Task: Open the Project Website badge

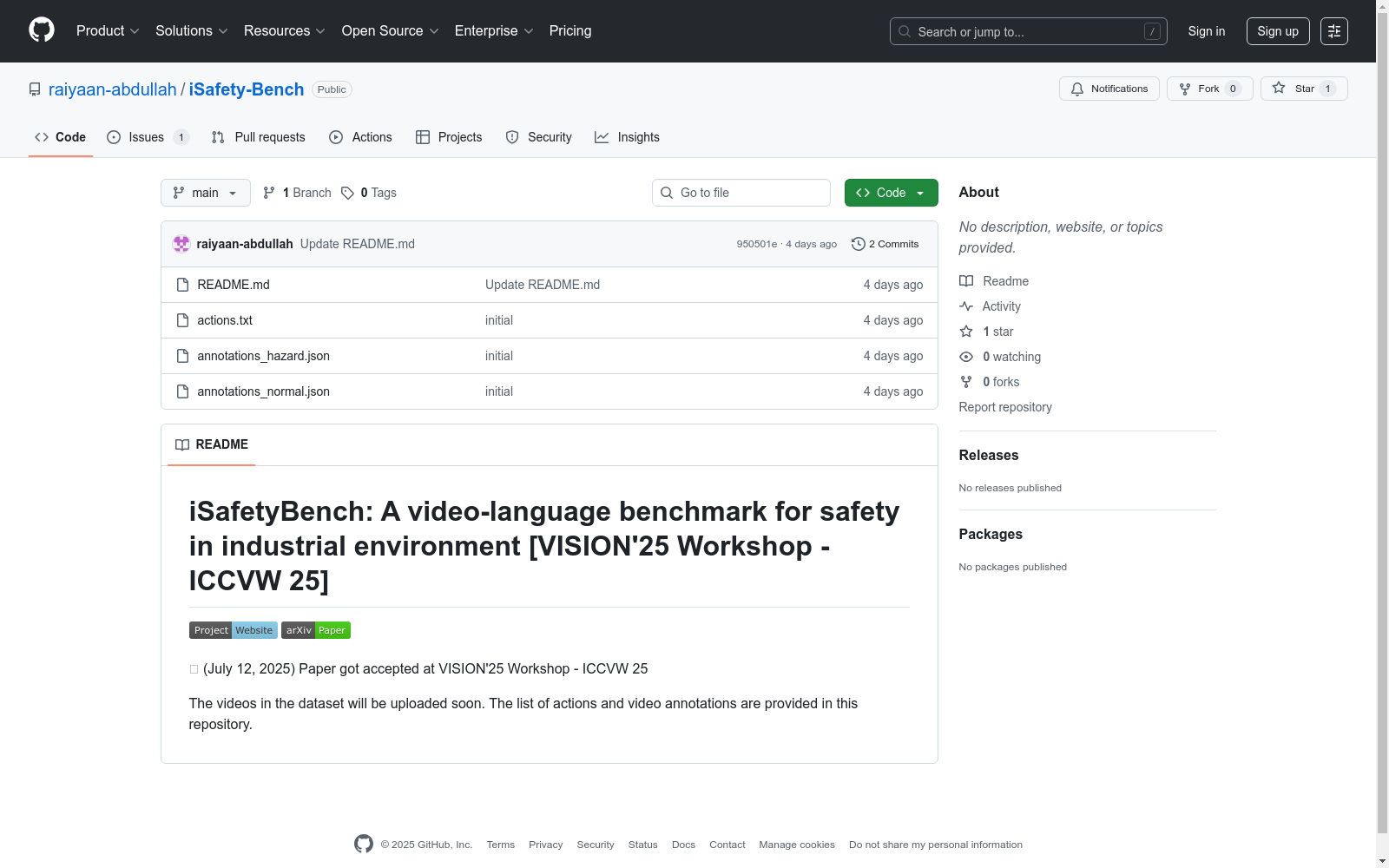Action: coord(234,630)
